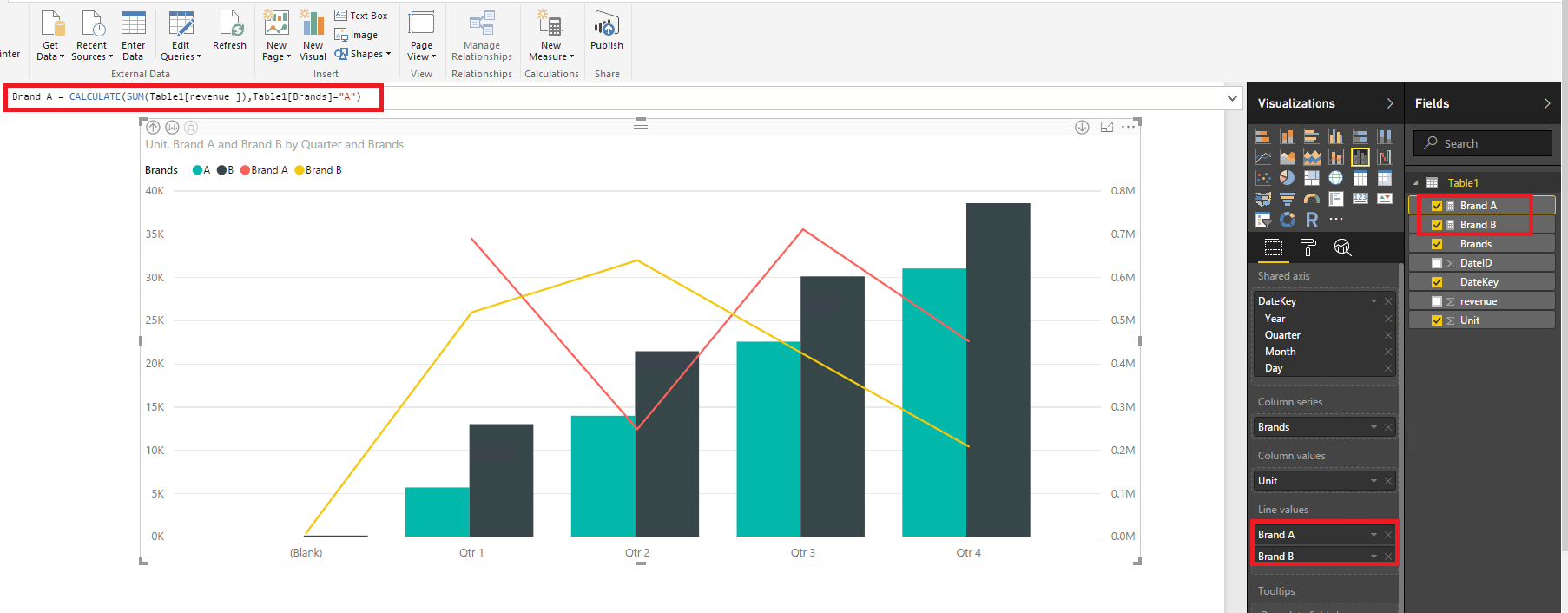Open the Analytics magnifier pane icon
This screenshot has height=613, width=1568.
(x=1342, y=247)
